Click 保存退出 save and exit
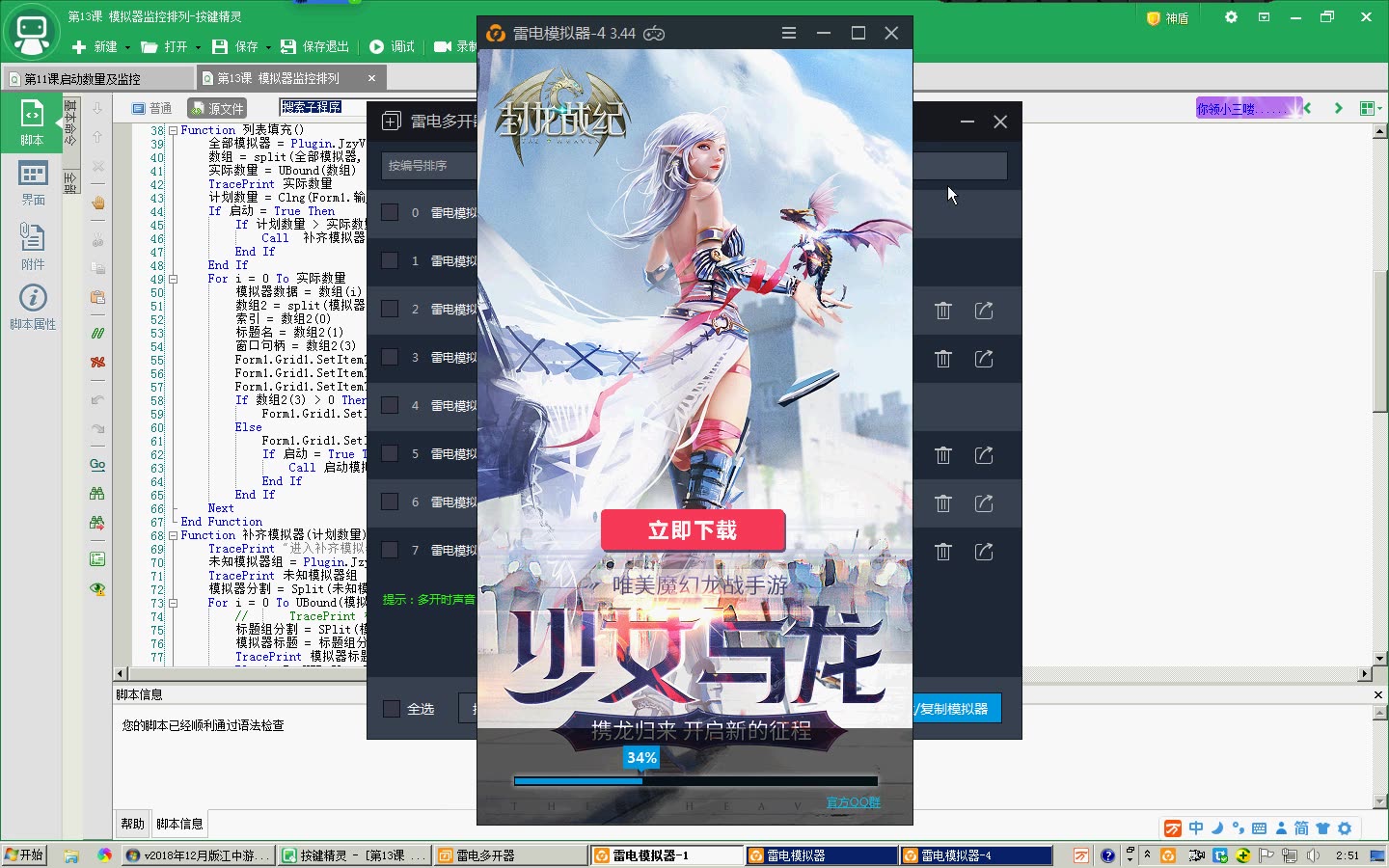Image resolution: width=1389 pixels, height=868 pixels. pyautogui.click(x=314, y=46)
